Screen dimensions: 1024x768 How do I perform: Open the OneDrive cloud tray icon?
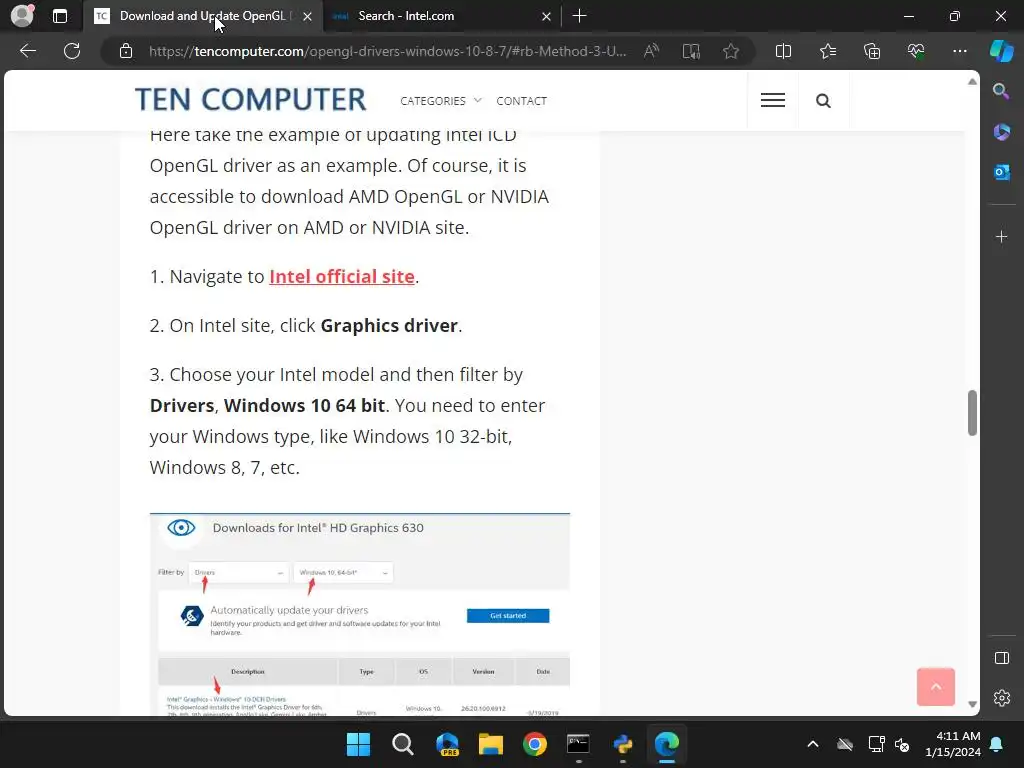point(845,744)
